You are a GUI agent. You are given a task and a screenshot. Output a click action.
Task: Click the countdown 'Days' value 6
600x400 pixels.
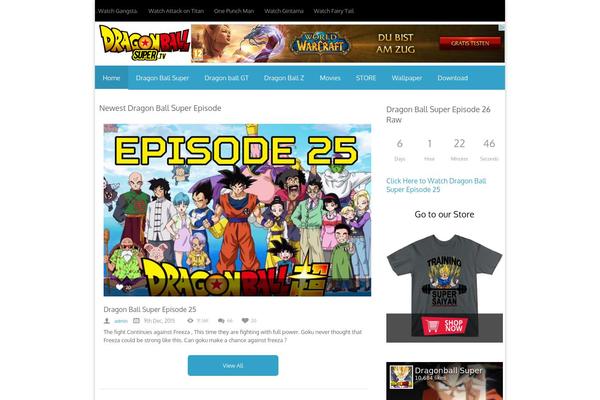pyautogui.click(x=400, y=144)
